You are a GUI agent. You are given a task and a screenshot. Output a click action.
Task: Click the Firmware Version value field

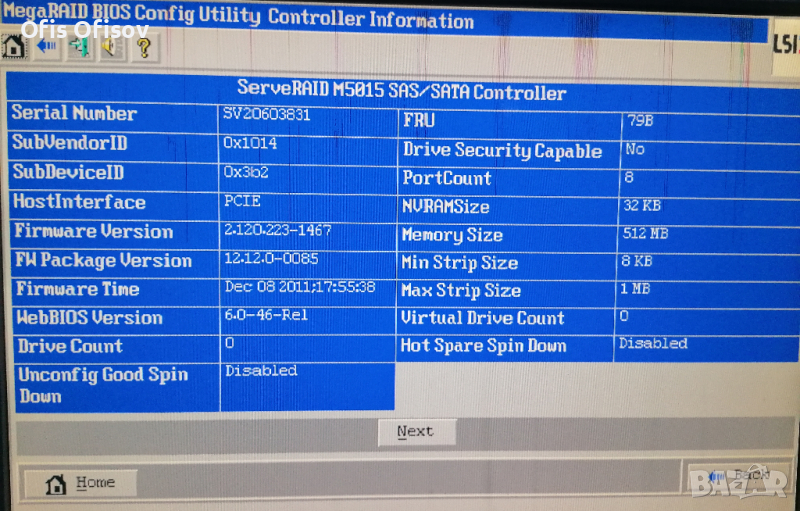click(x=278, y=230)
